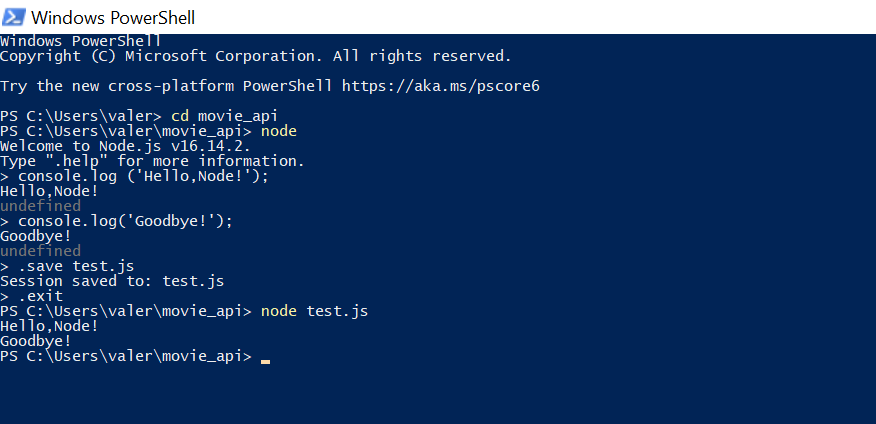Click the Windows PowerShell window title text
This screenshot has height=424, width=876.
click(113, 17)
